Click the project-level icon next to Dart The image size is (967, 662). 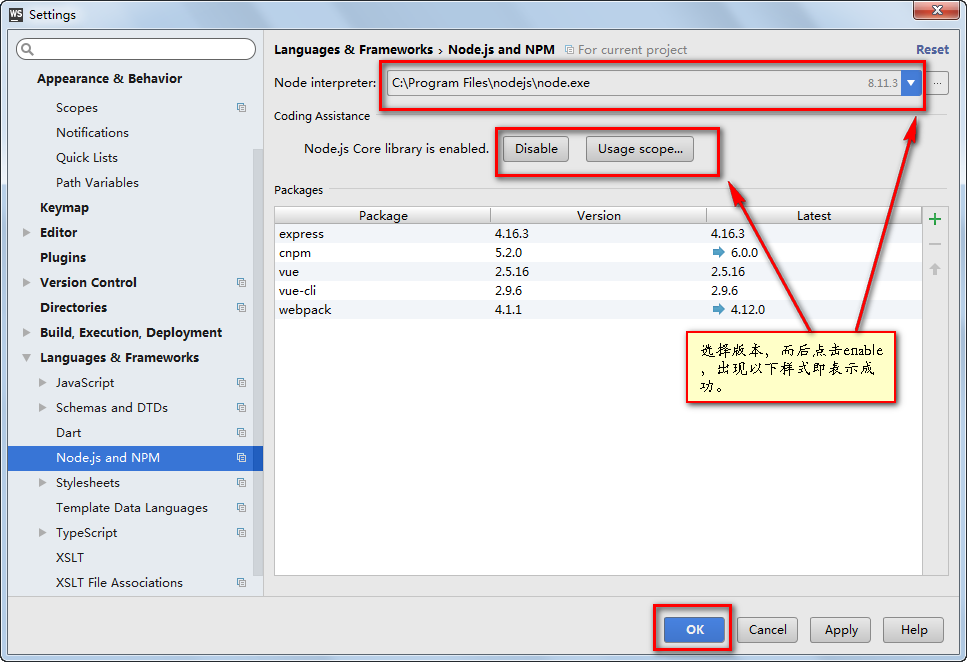(x=241, y=432)
